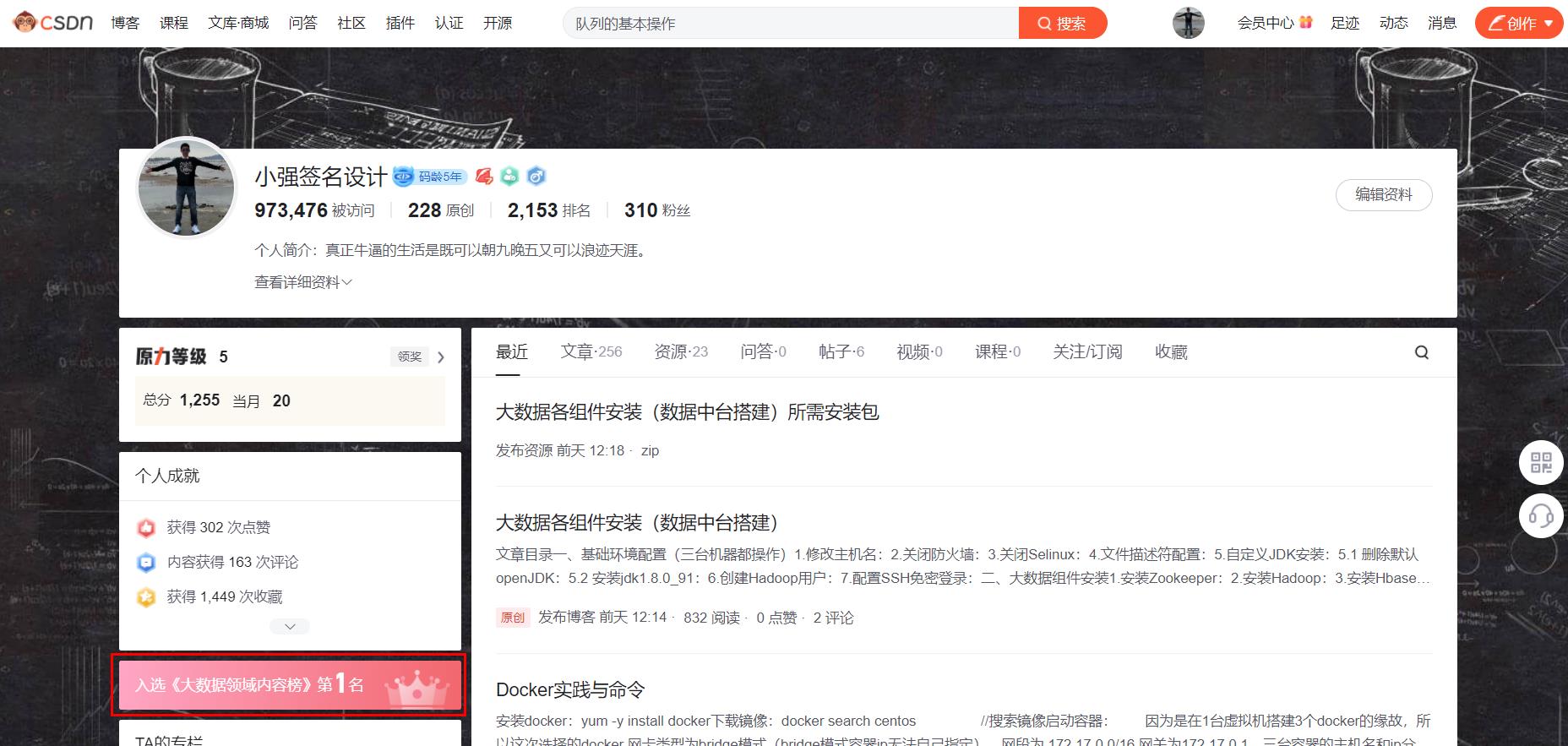Switch to the 课程·0 tab

click(x=998, y=352)
